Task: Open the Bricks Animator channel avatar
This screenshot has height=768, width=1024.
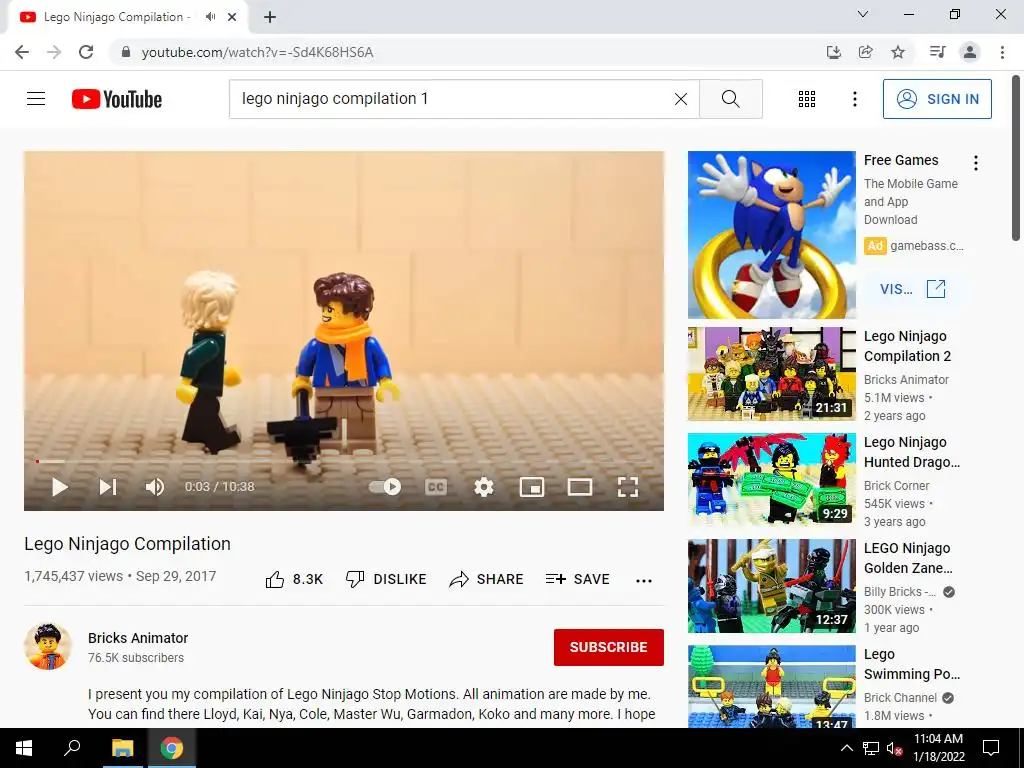Action: (47, 647)
